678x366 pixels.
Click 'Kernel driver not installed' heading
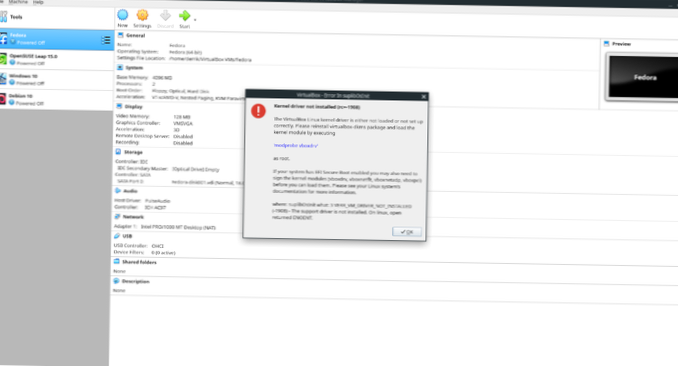[x=317, y=107]
